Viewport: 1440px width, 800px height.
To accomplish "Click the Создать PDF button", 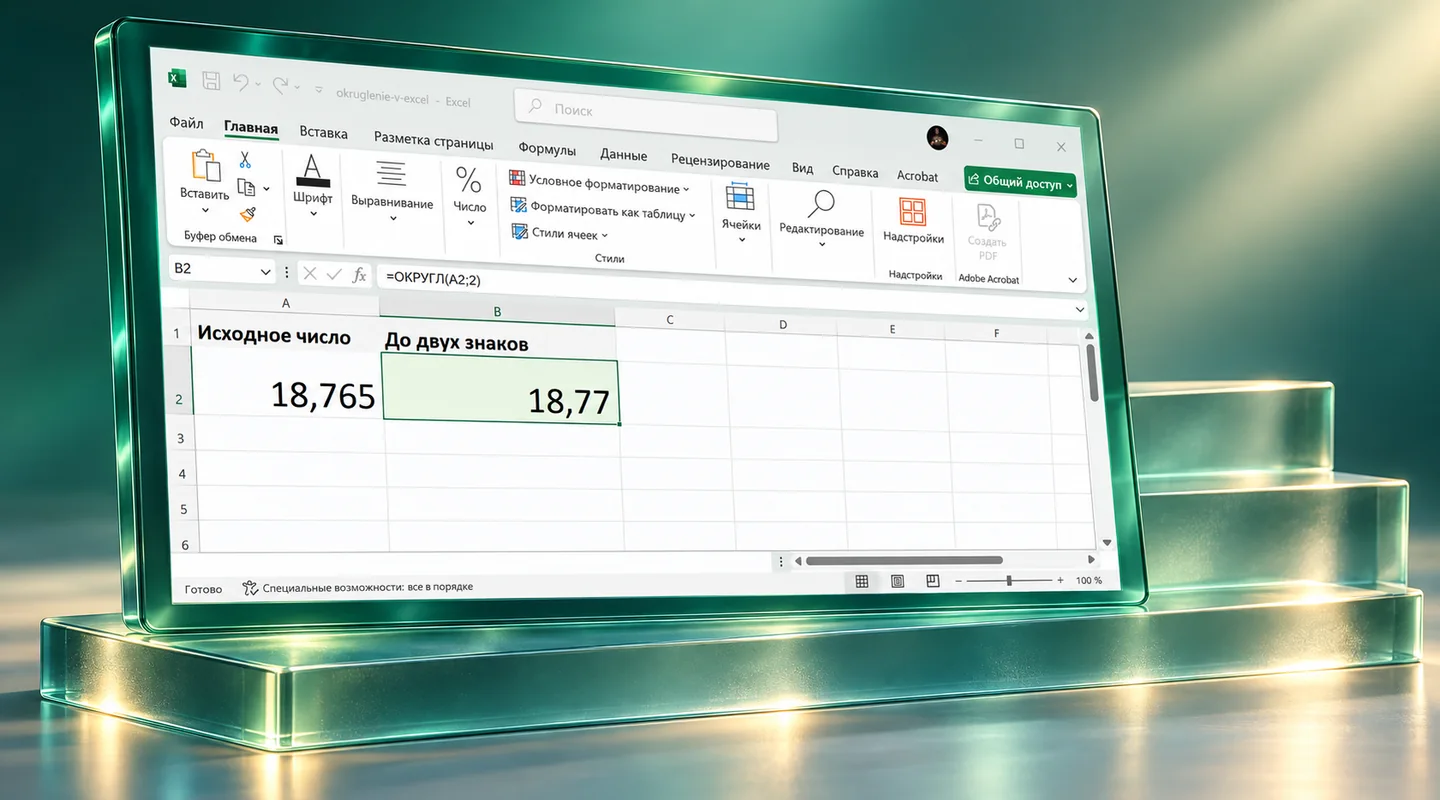I will pos(987,232).
